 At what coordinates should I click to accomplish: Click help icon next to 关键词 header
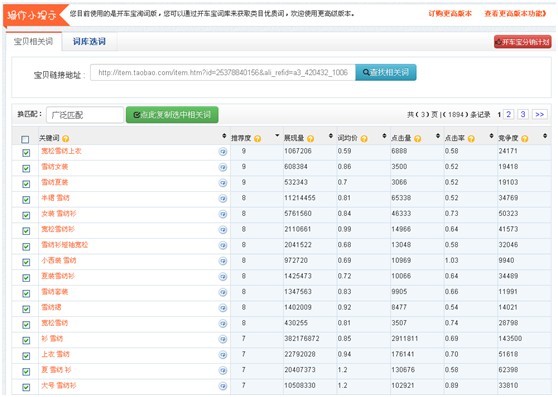[65, 138]
